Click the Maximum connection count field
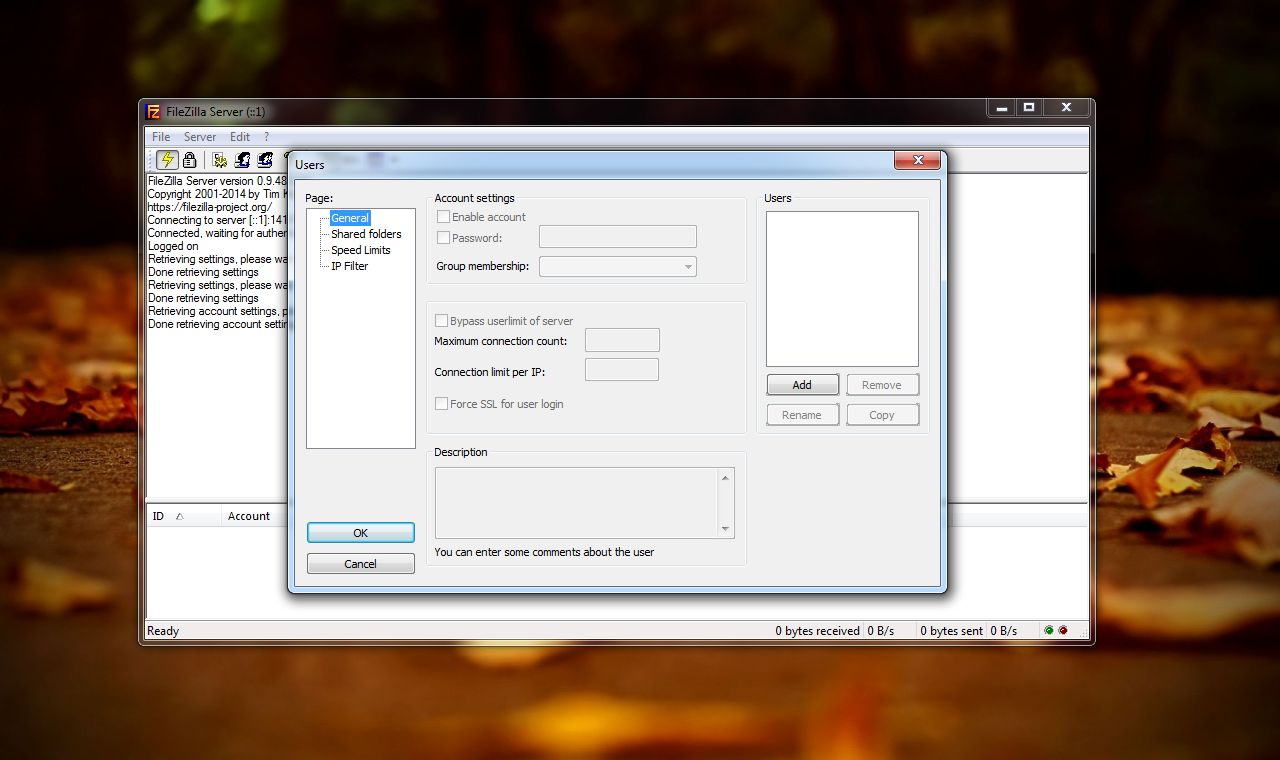This screenshot has height=760, width=1280. pyautogui.click(x=622, y=340)
